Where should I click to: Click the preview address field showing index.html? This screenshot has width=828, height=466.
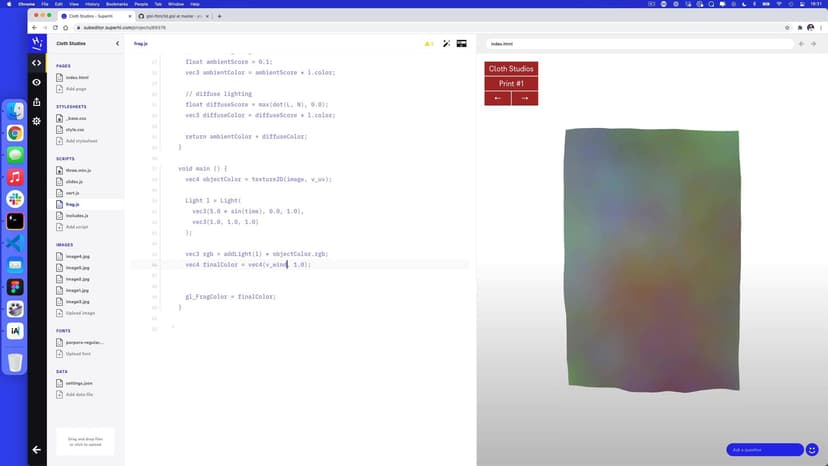[640, 44]
